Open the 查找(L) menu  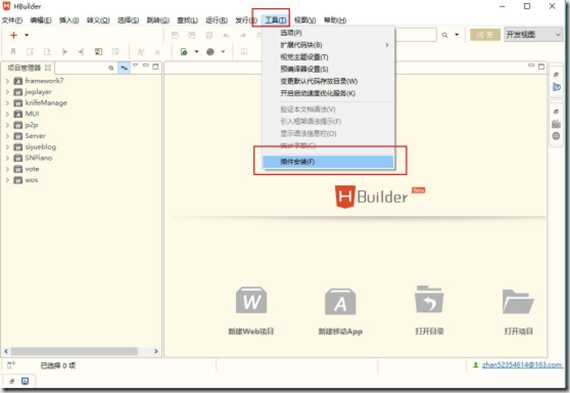click(187, 20)
